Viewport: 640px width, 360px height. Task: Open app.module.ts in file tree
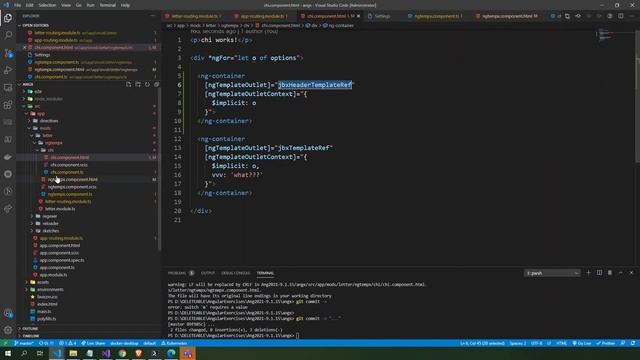point(53,275)
